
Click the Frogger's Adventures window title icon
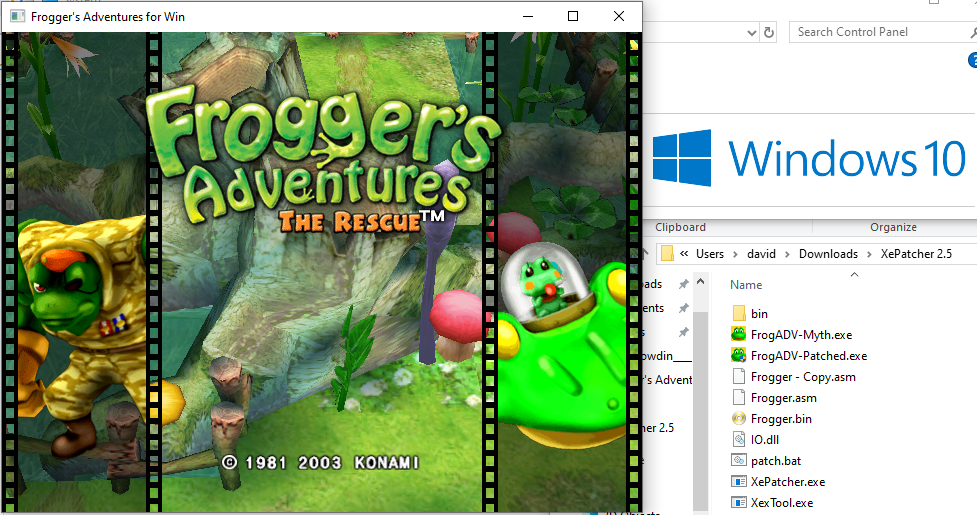17,17
